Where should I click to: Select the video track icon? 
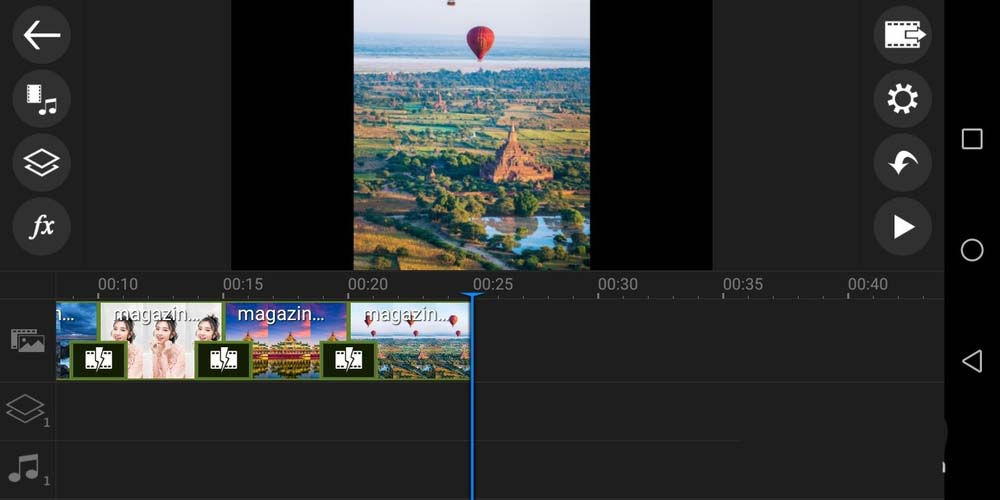click(x=27, y=340)
